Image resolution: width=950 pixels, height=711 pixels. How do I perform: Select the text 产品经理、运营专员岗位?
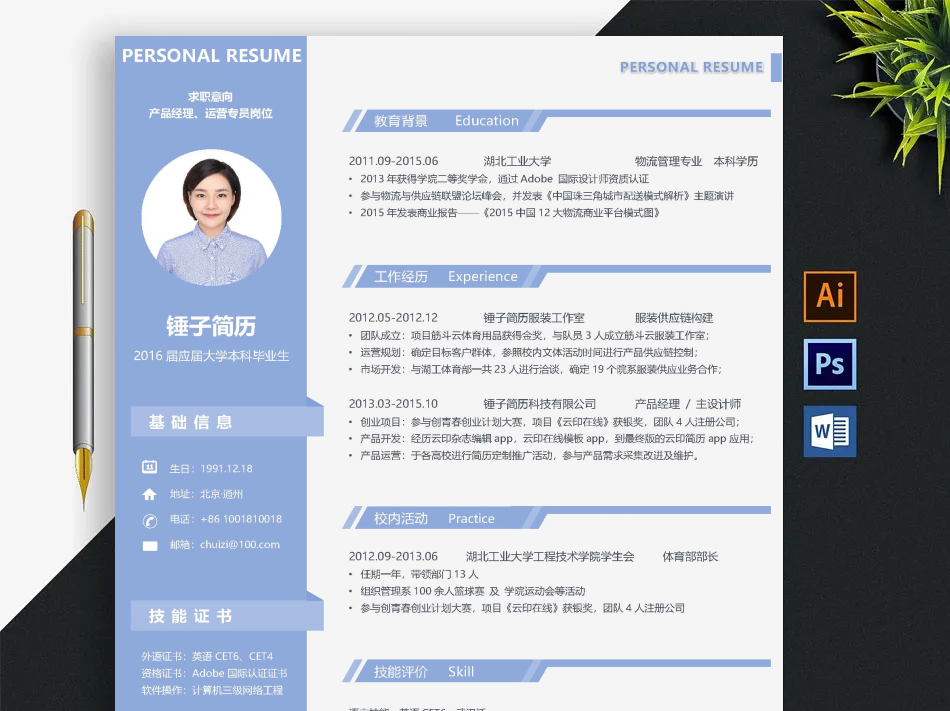tap(211, 113)
